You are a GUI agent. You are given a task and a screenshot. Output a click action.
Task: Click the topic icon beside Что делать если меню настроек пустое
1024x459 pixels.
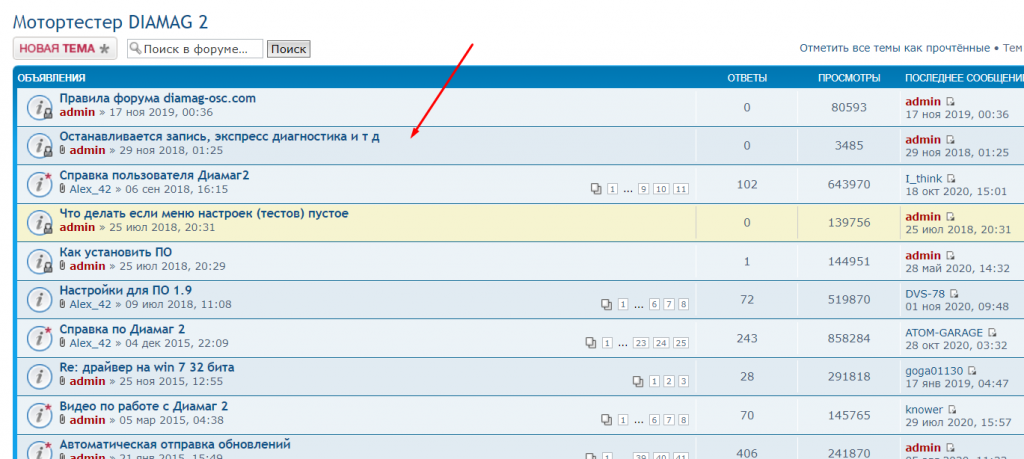point(40,223)
